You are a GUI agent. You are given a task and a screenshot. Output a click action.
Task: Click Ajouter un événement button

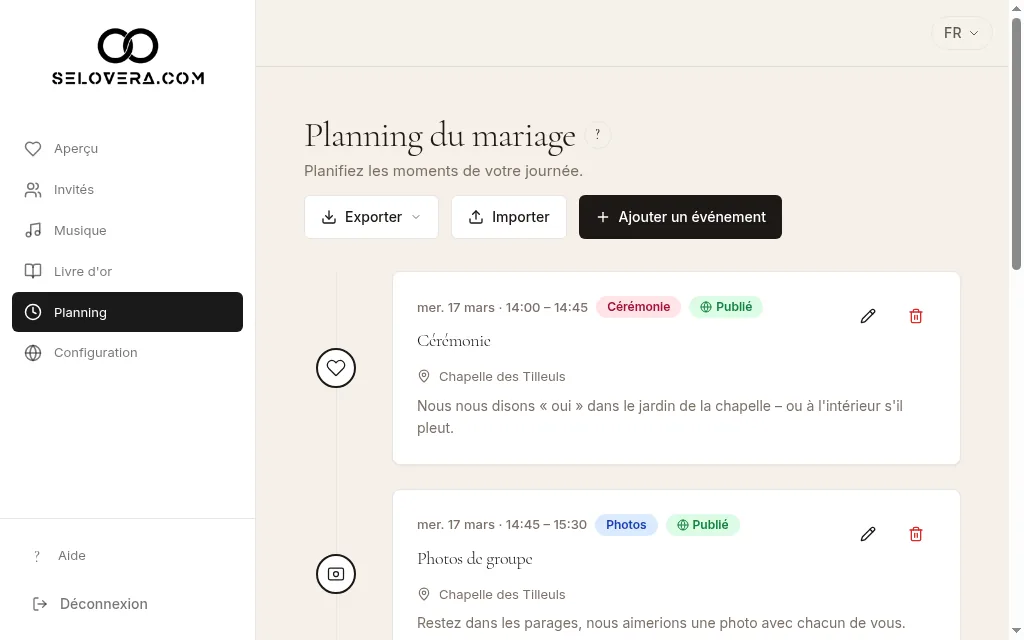[x=680, y=217]
